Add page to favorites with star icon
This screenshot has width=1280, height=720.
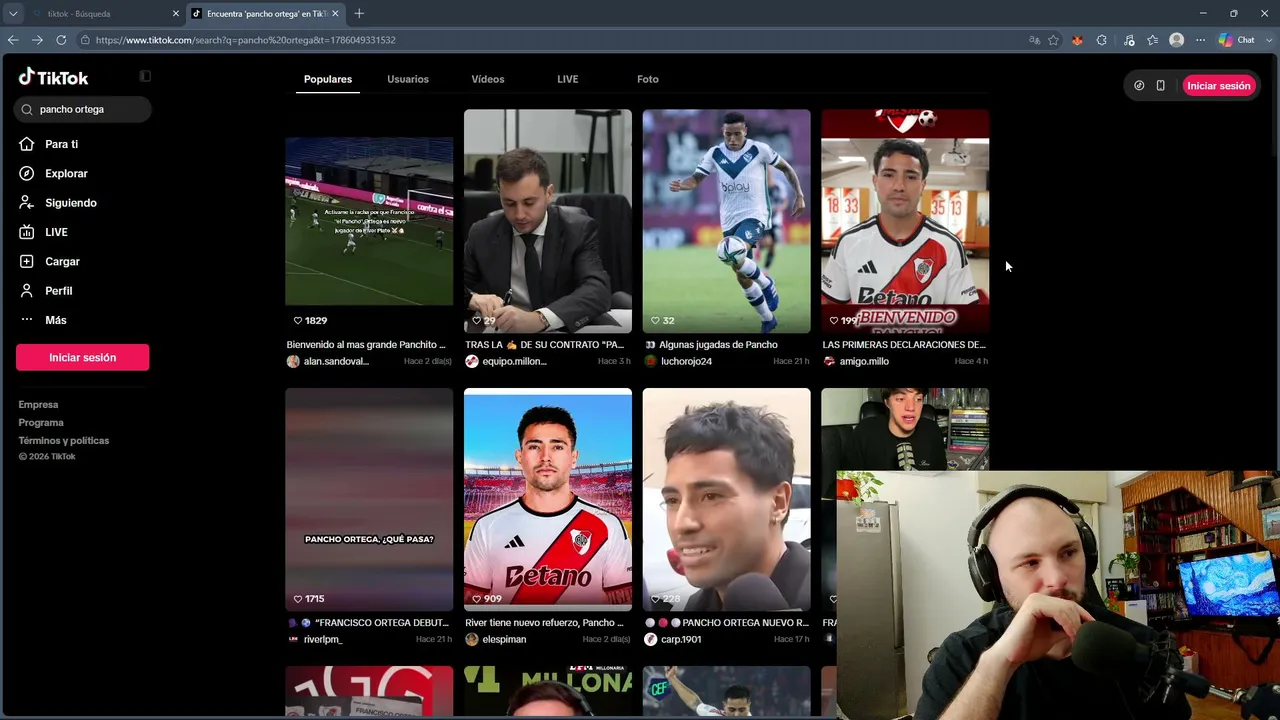[1053, 40]
